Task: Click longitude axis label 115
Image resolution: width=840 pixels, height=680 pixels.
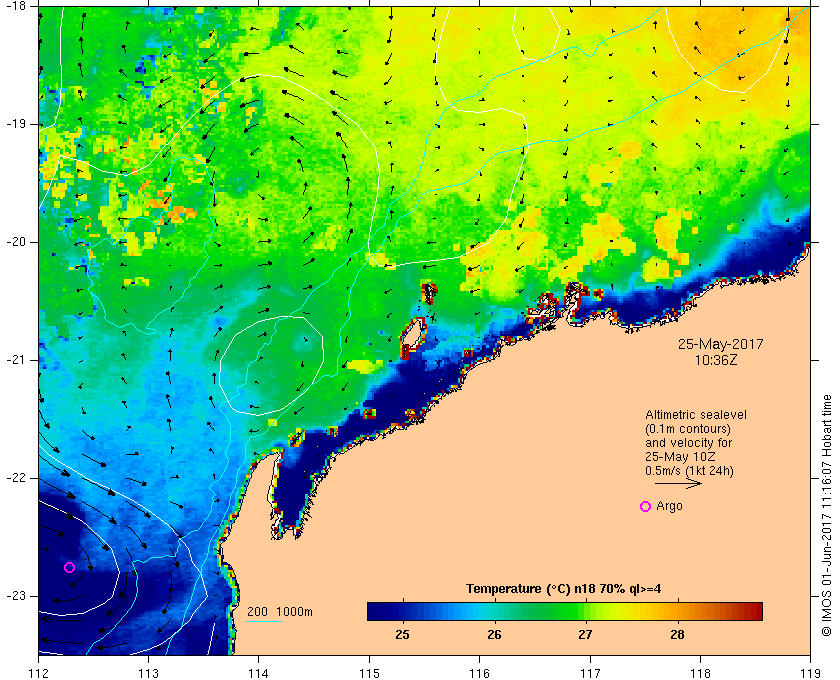Action: click(369, 672)
